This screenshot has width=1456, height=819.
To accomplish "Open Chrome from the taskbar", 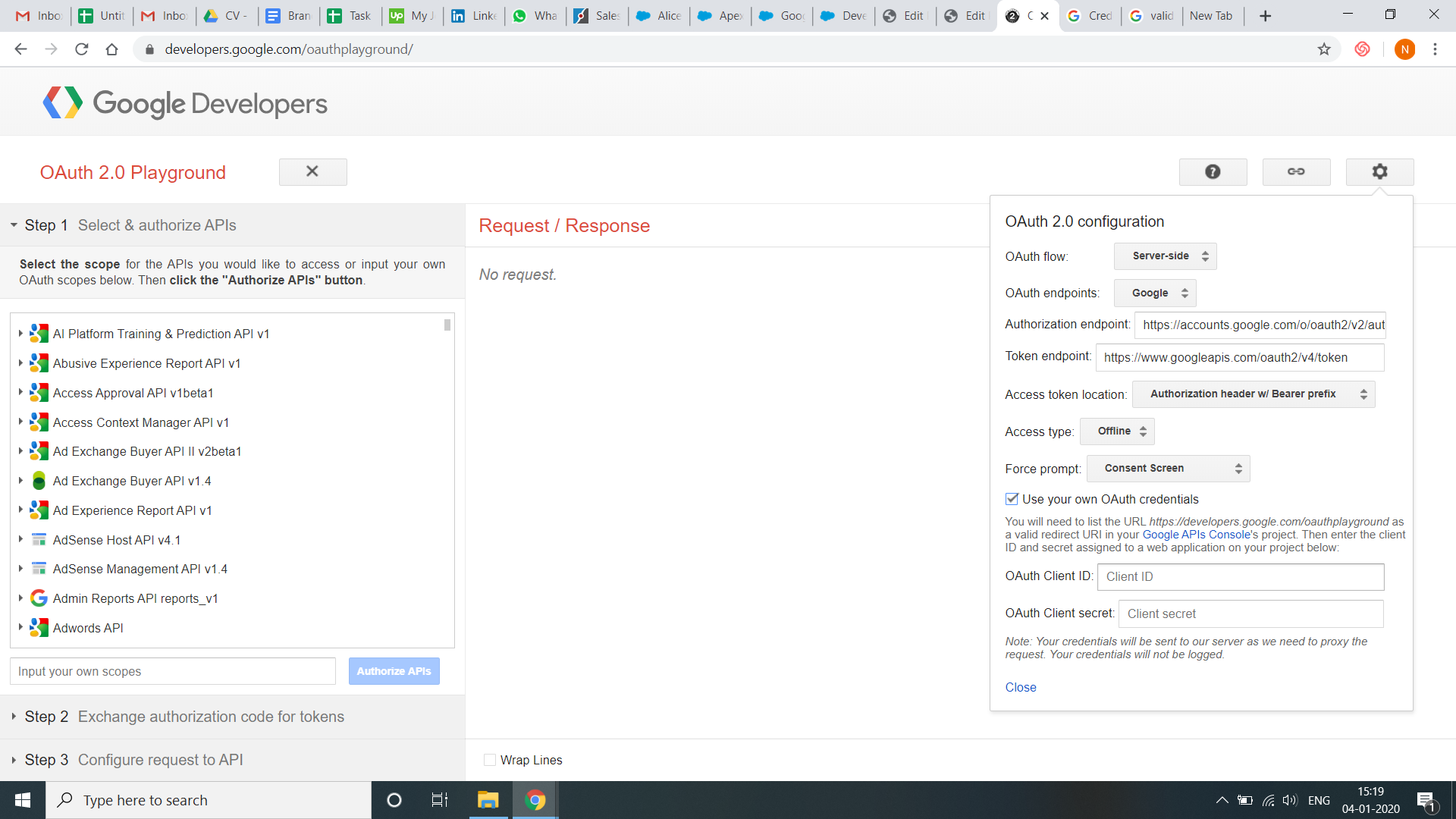I will coord(535,799).
